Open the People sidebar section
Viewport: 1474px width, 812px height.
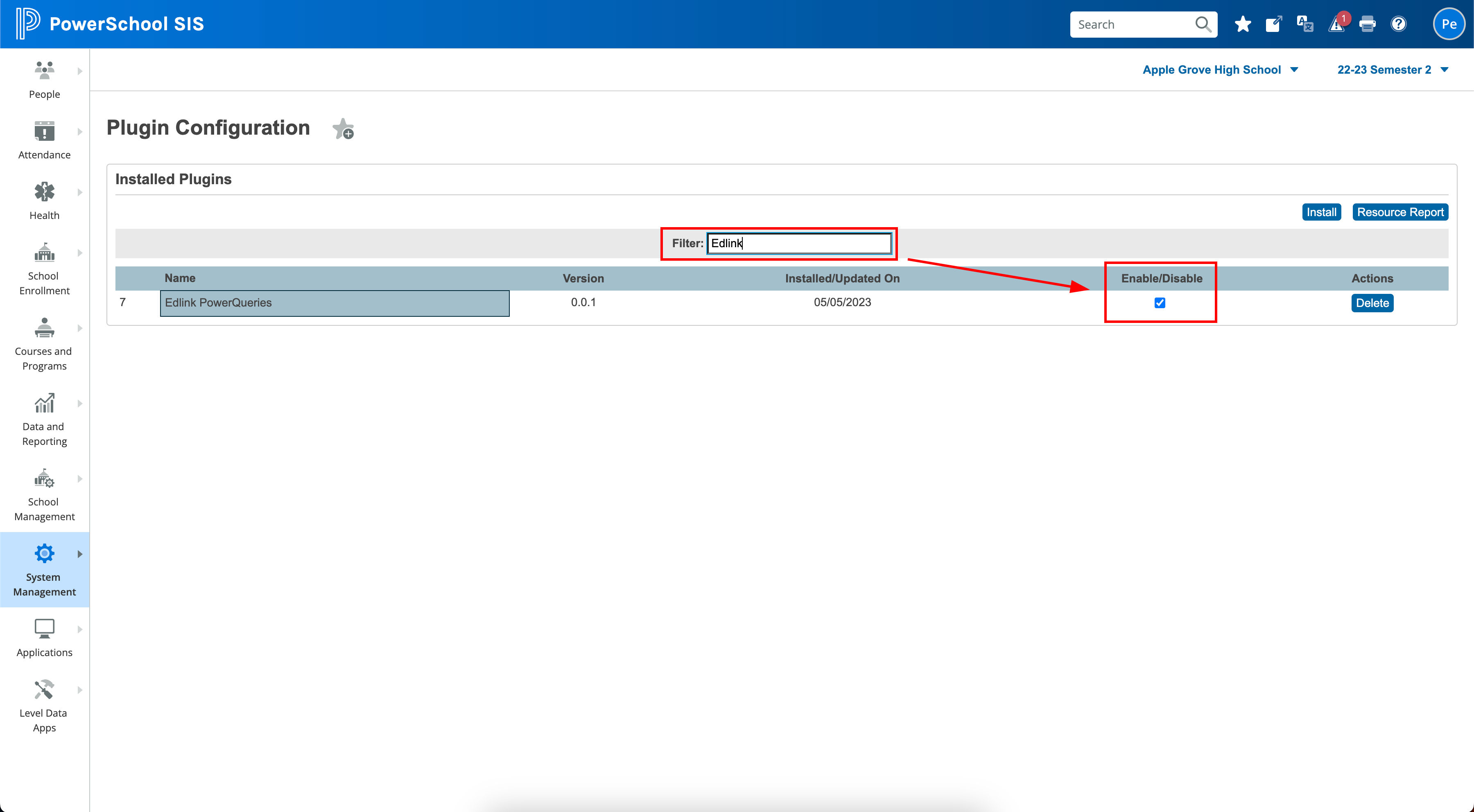(x=45, y=79)
